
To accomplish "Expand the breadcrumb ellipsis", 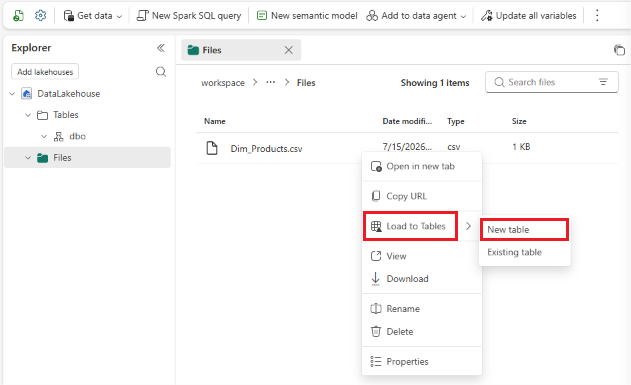I will coord(270,82).
